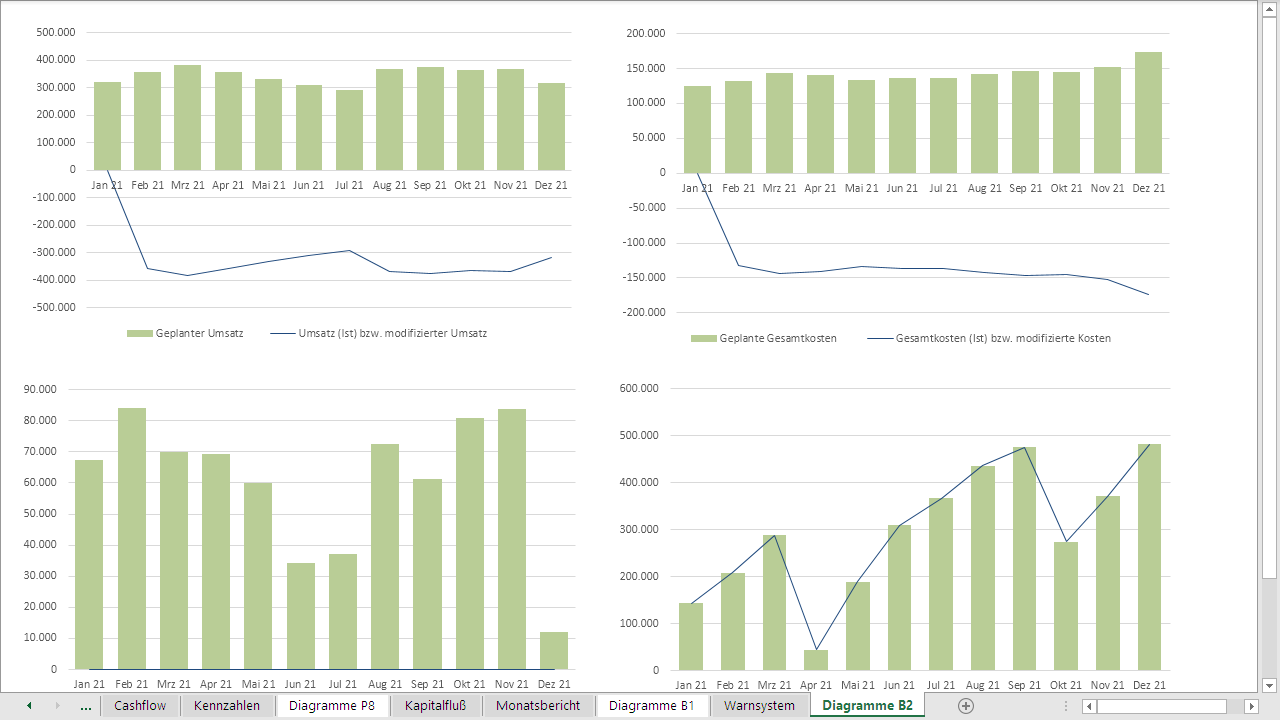Show hidden sheet tabs via ellipsis
Image resolution: width=1280 pixels, height=720 pixels.
86,706
